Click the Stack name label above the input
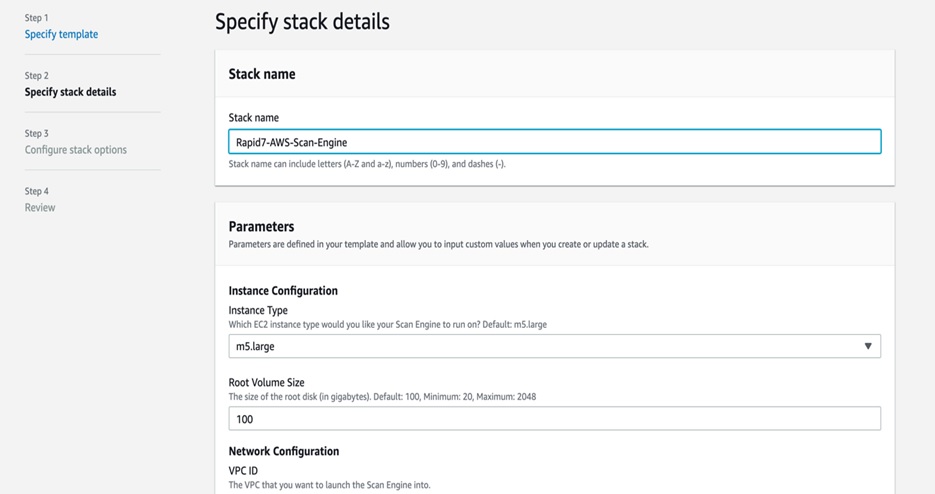Screen dimensions: 935x494 click(x=253, y=118)
